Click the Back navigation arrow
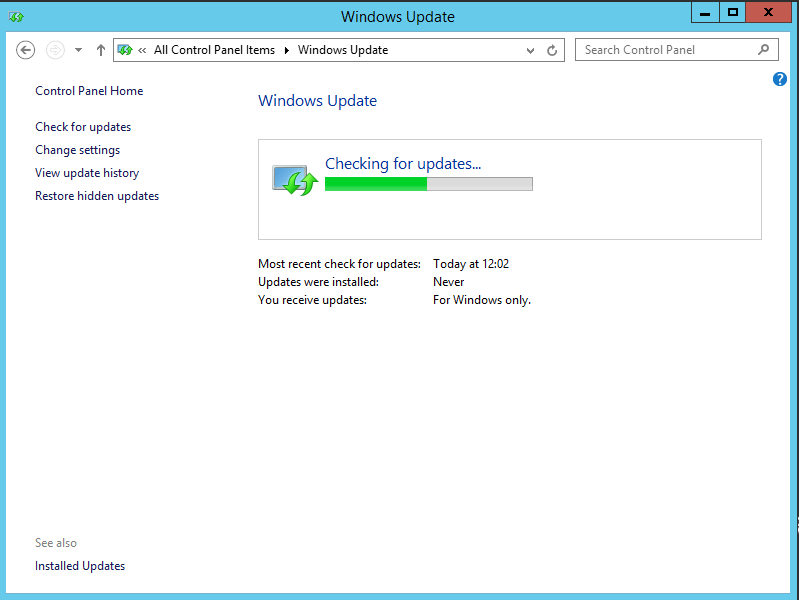This screenshot has height=600, width=799. [x=25, y=50]
